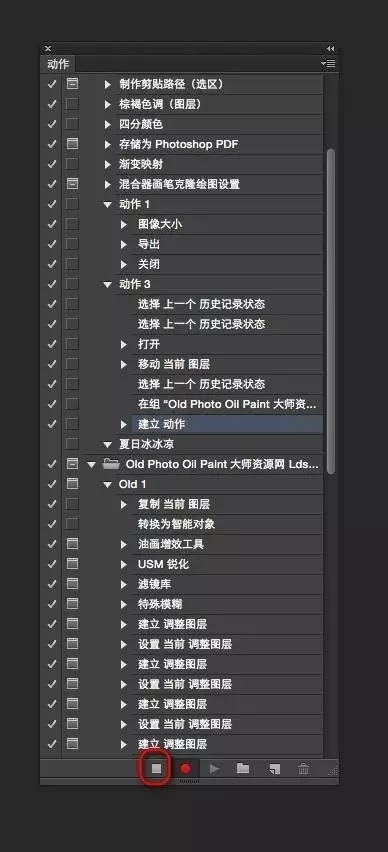388x852 pixels.
Task: Create new set with folder icon
Action: (243, 768)
